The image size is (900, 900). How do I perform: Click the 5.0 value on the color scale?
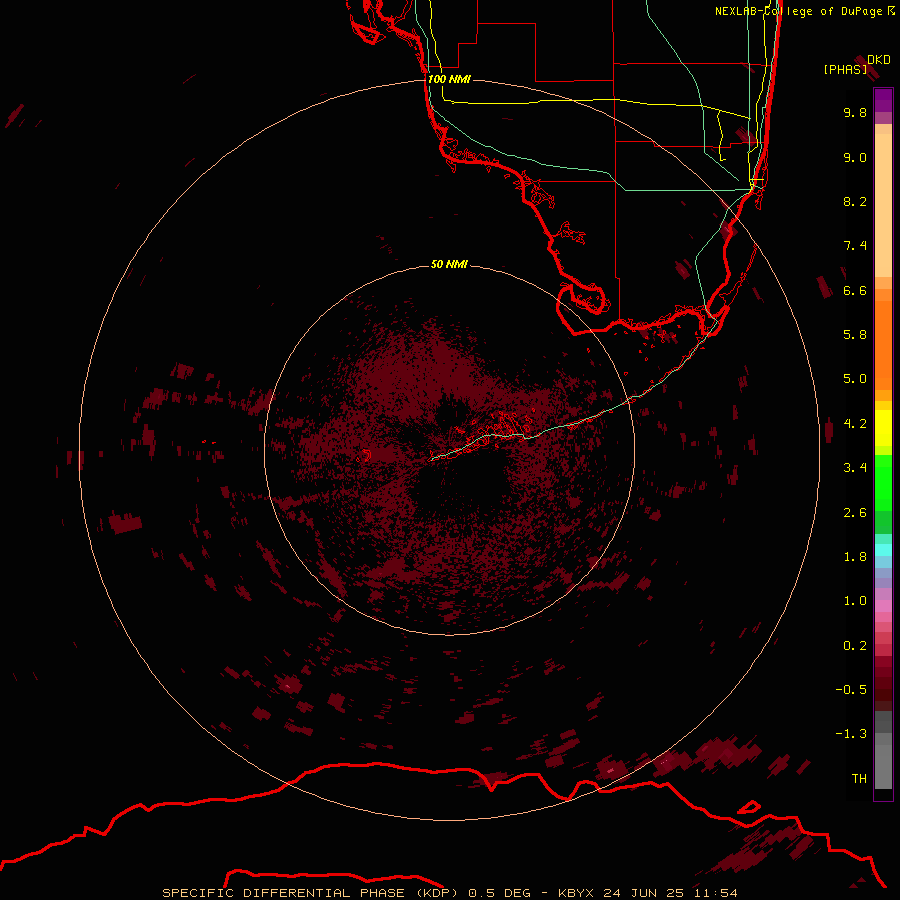855,379
